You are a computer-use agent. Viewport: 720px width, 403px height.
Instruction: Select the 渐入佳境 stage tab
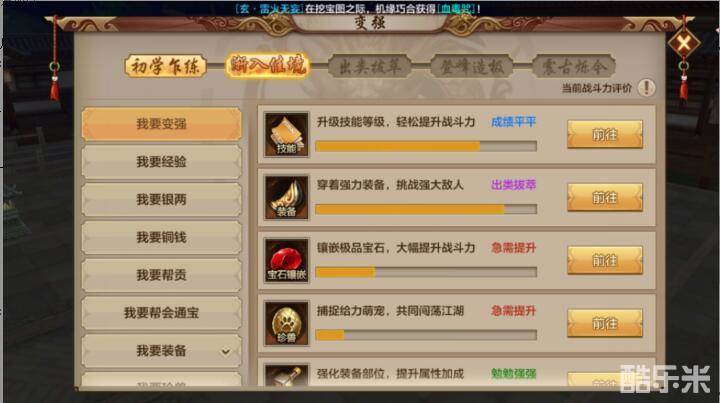coord(268,66)
